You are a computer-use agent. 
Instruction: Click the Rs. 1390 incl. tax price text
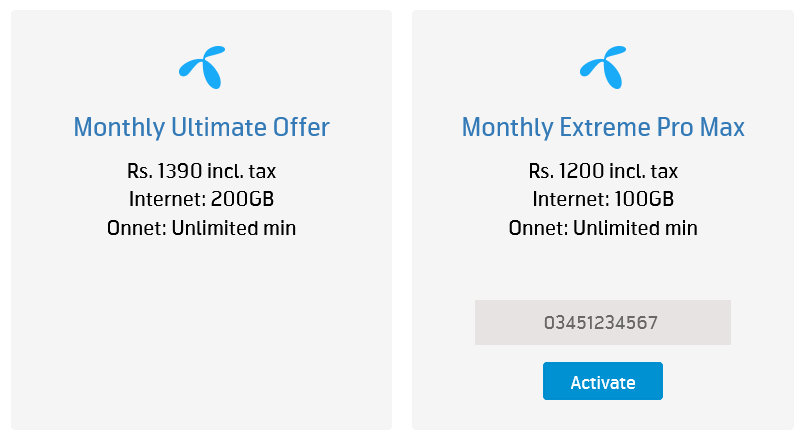click(x=201, y=171)
